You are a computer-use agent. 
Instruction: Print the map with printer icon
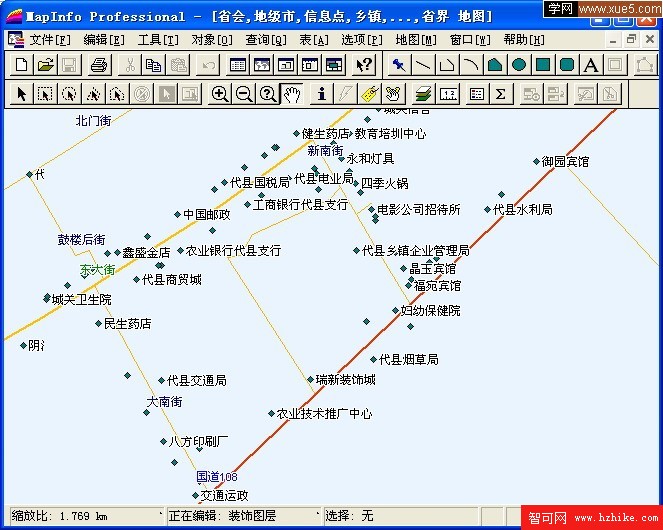coord(100,65)
